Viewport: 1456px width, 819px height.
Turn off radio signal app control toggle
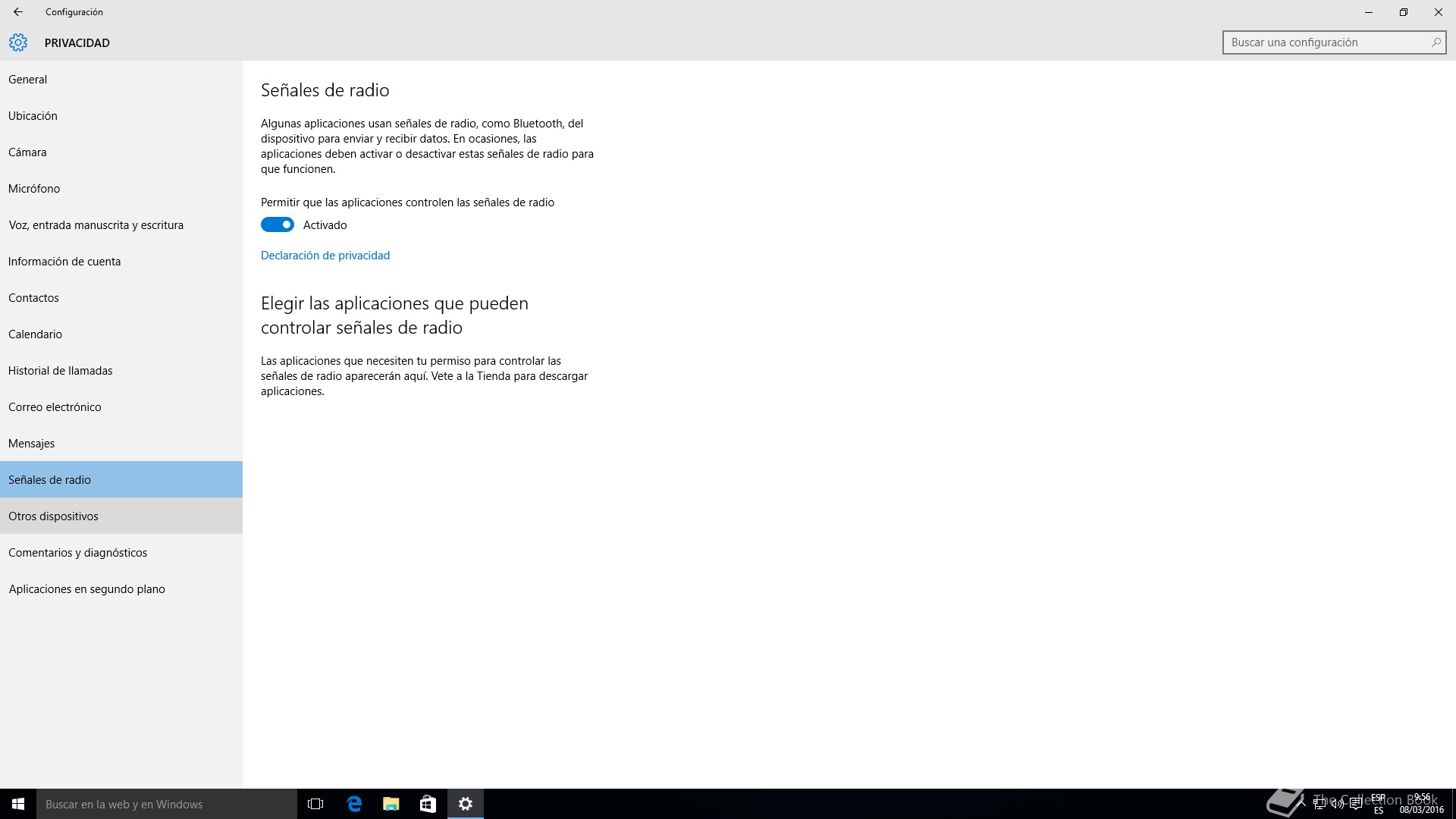pyautogui.click(x=278, y=224)
